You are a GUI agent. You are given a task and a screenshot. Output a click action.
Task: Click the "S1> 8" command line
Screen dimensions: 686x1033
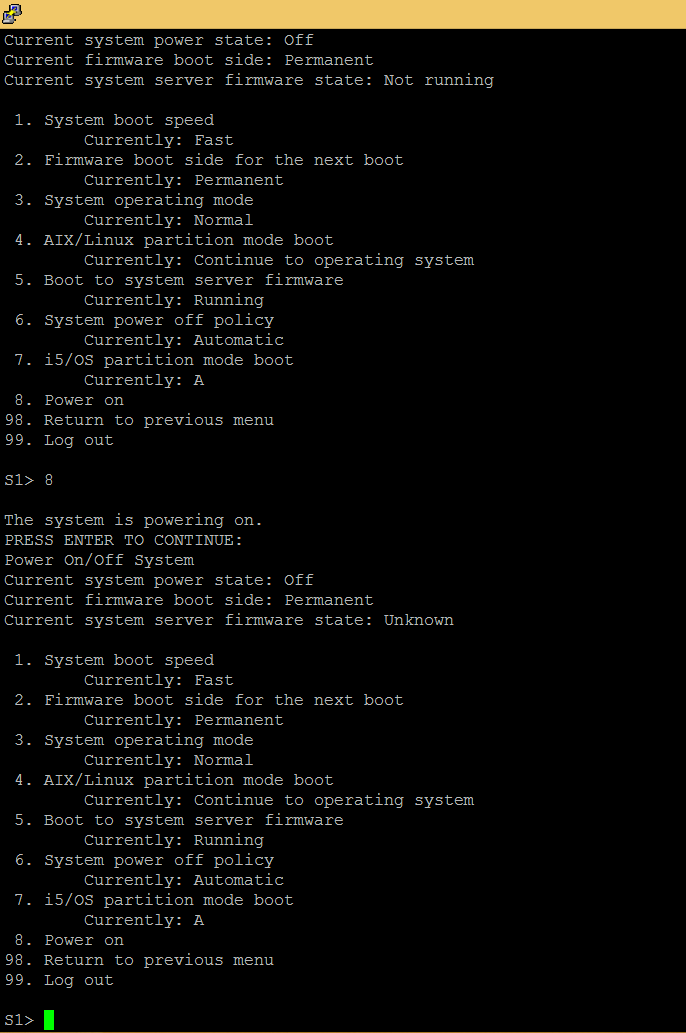pyautogui.click(x=29, y=480)
